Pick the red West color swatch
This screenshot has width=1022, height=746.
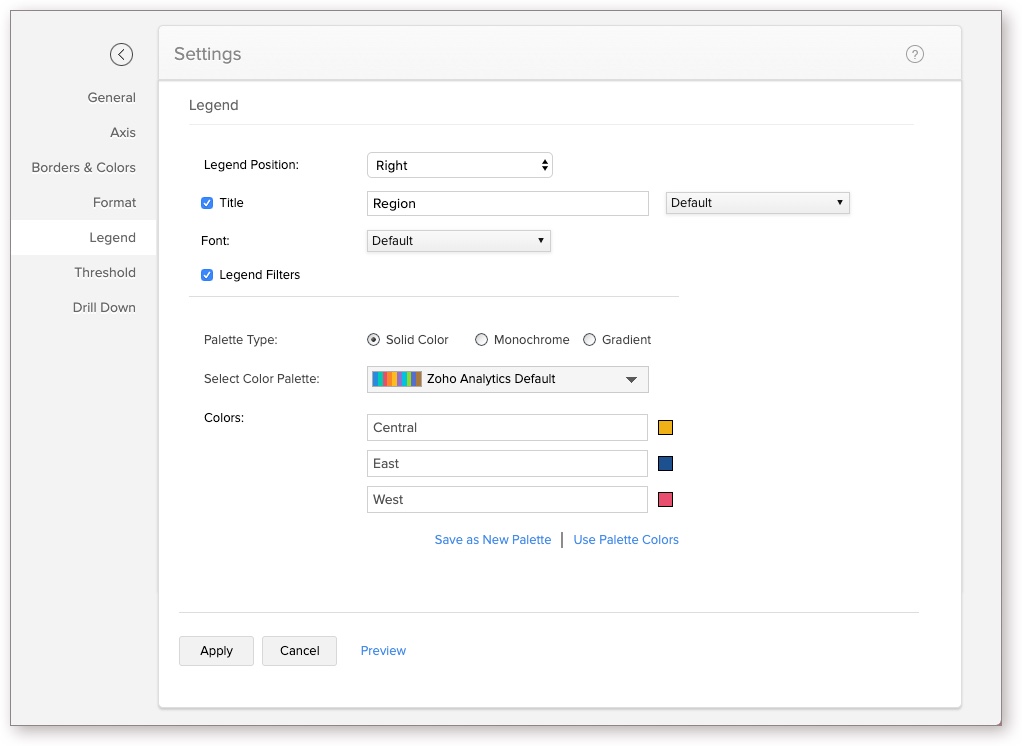[x=665, y=500]
